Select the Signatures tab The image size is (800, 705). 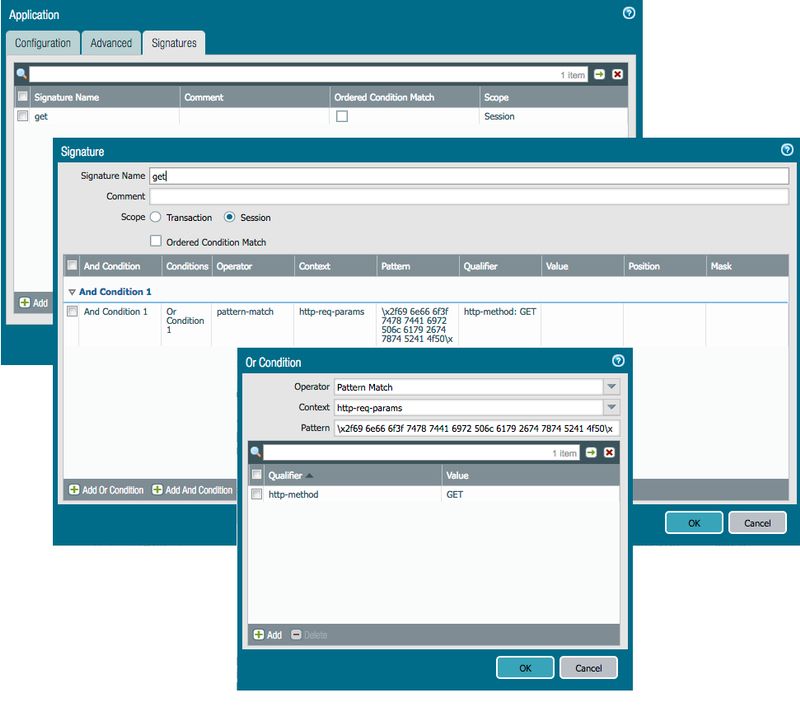point(174,43)
